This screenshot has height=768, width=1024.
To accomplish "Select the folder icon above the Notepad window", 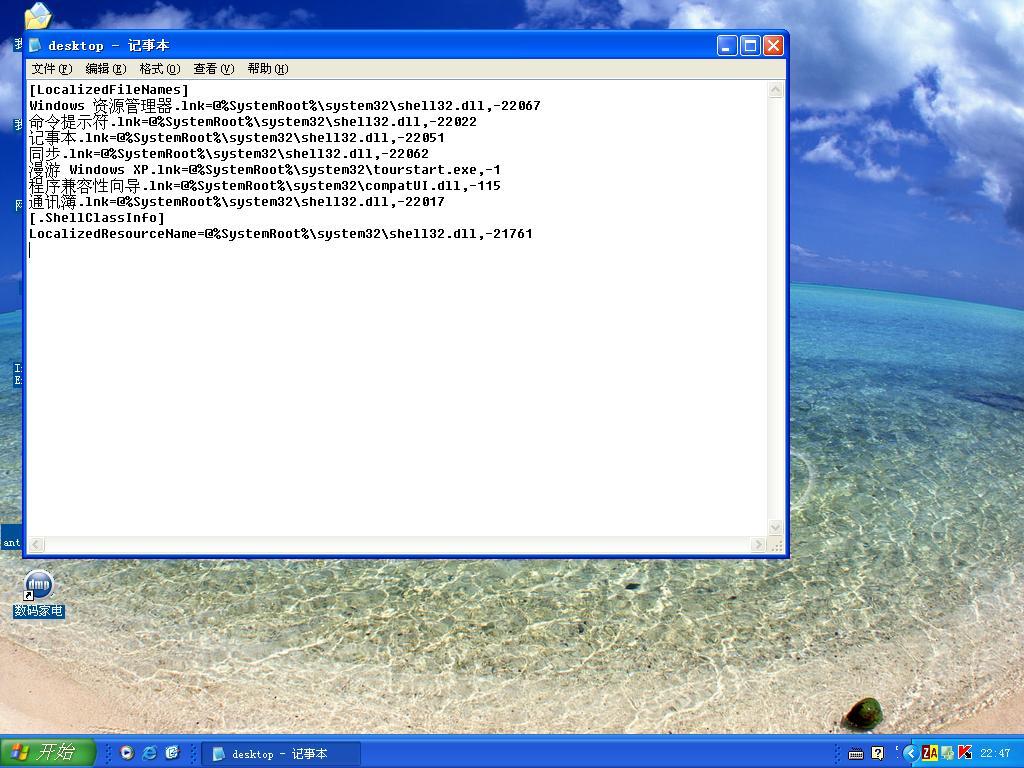I will click(x=37, y=16).
